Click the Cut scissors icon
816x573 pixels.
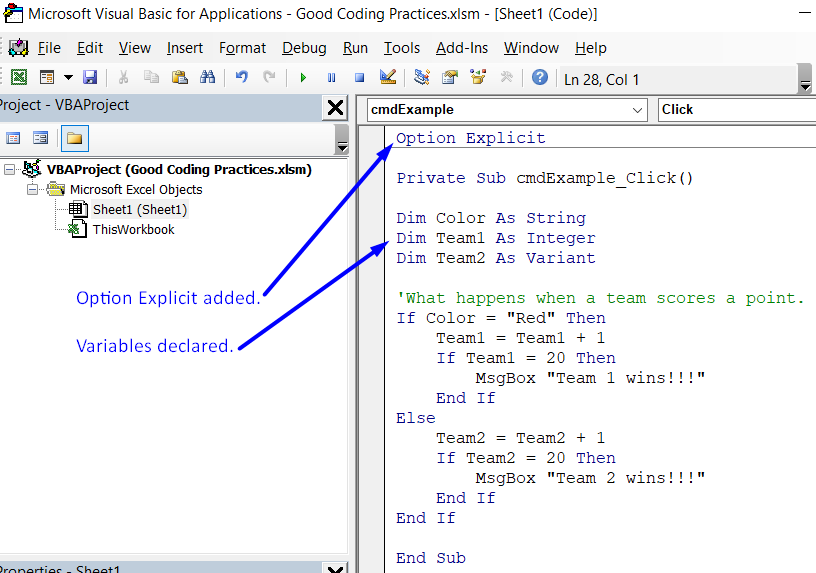coord(123,78)
